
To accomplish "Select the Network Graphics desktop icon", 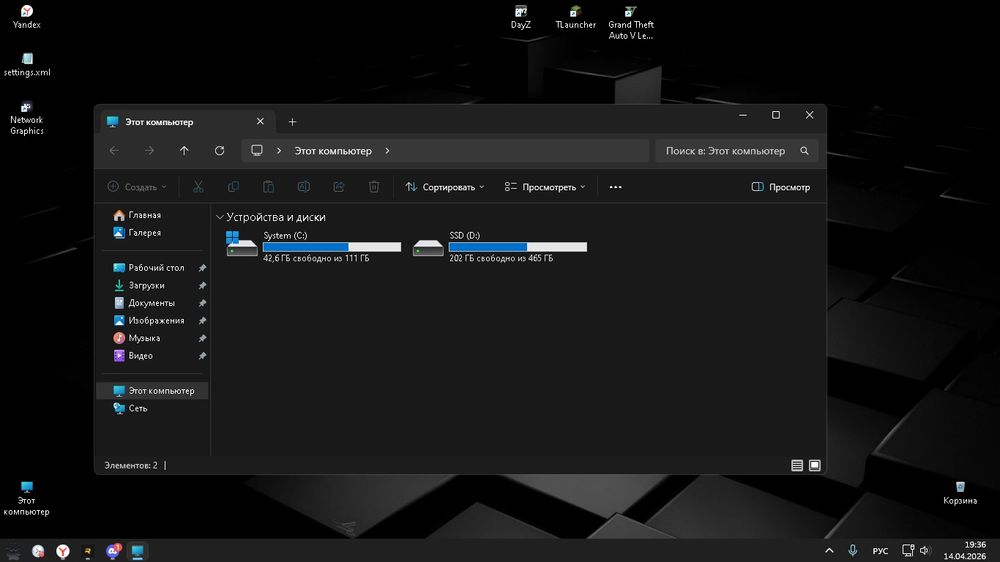I will [27, 118].
